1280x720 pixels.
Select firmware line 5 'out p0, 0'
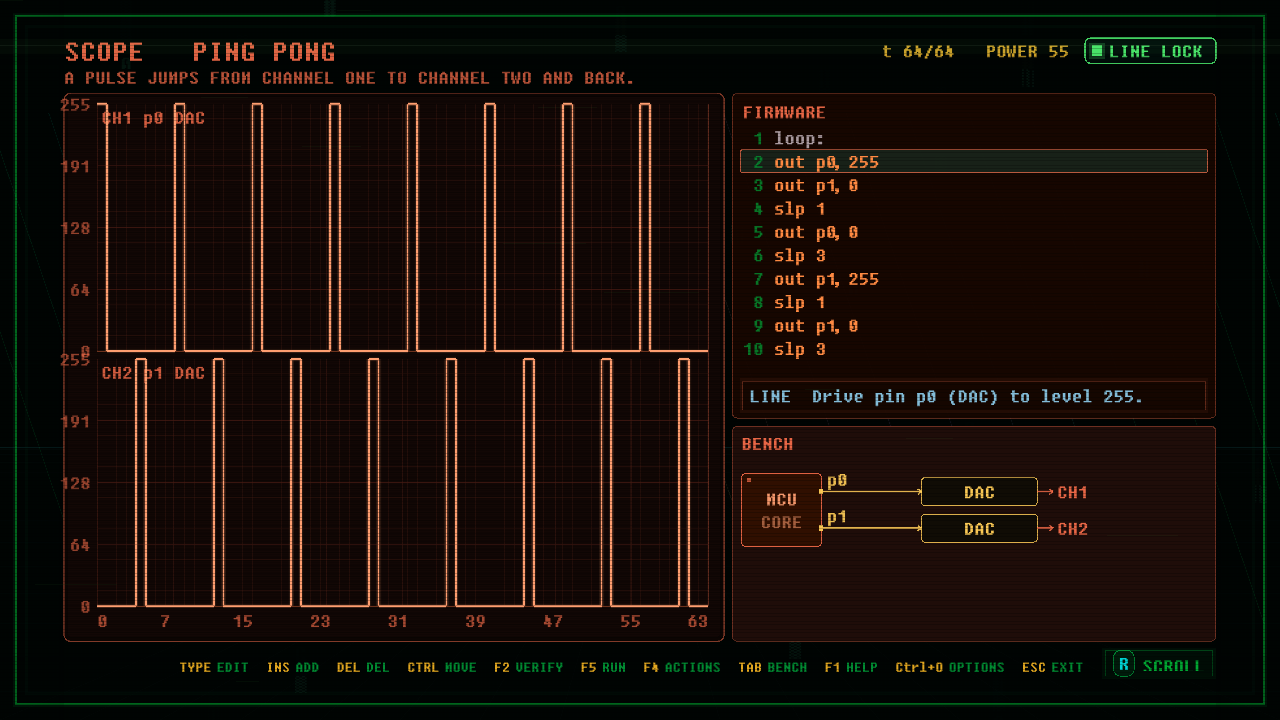(x=974, y=232)
